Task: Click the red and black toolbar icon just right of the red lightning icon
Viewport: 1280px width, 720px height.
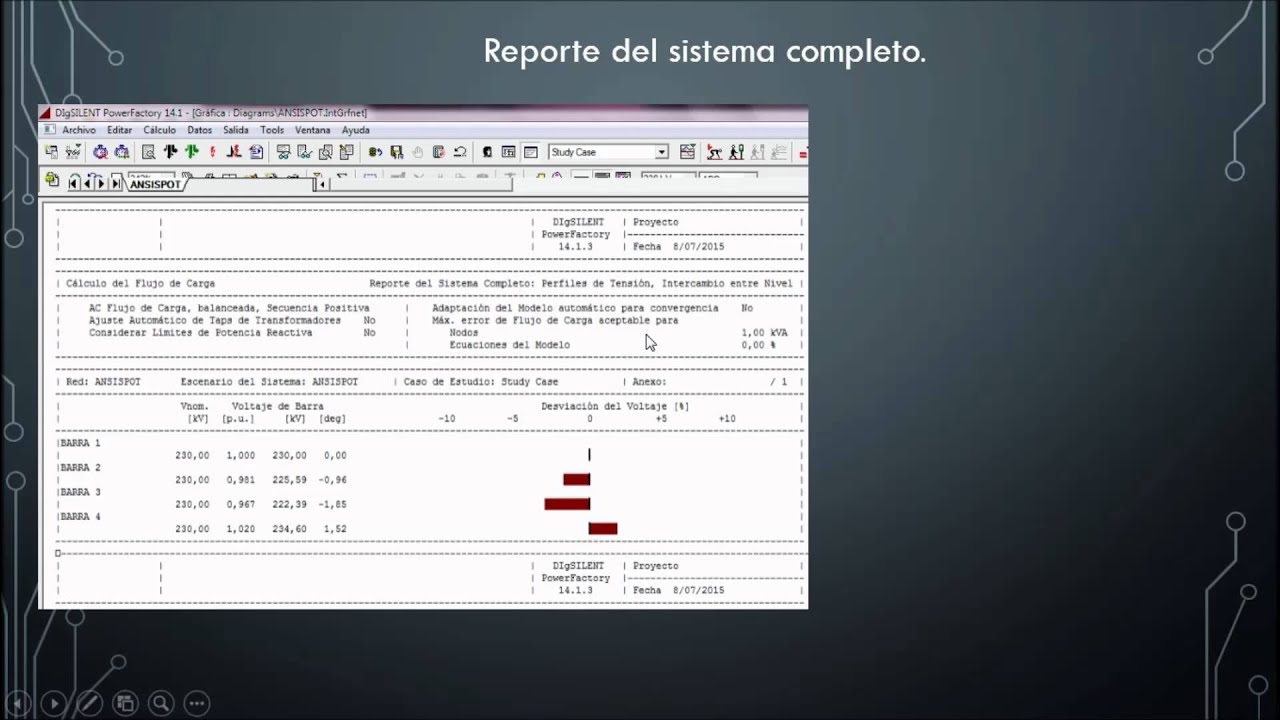Action: (234, 152)
